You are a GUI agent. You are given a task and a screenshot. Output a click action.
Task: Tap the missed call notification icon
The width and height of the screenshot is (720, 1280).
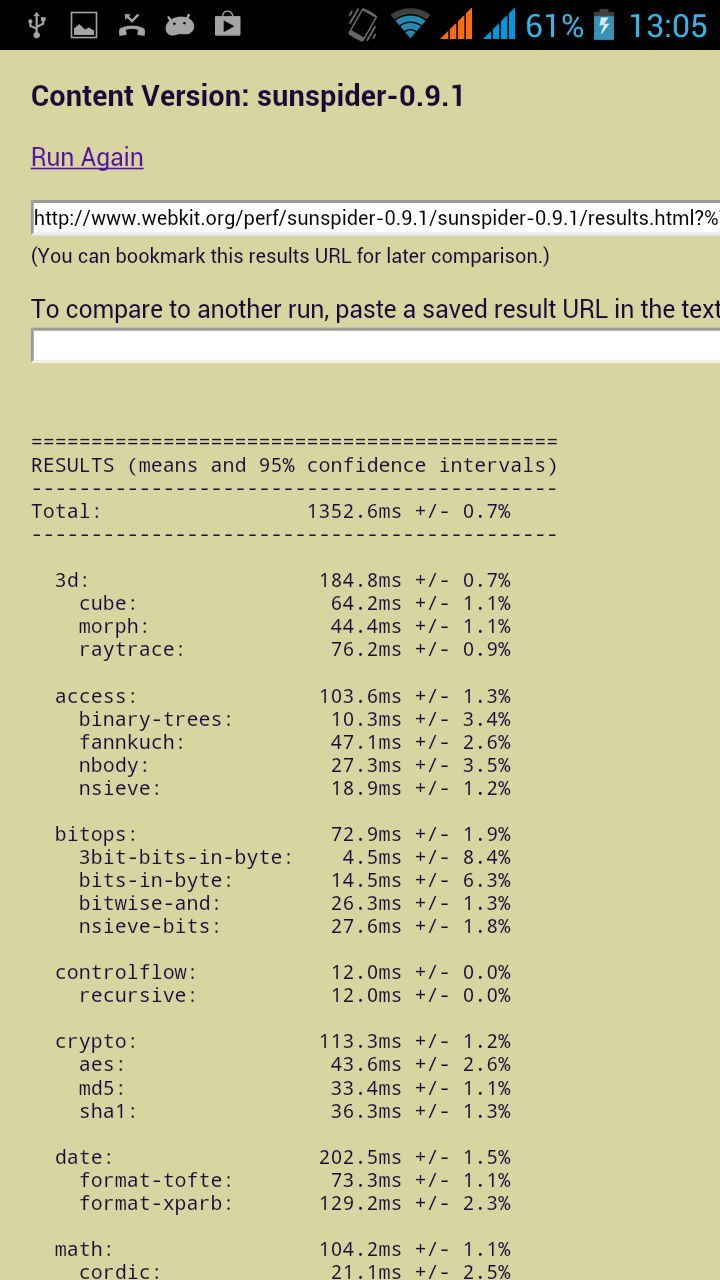132,25
